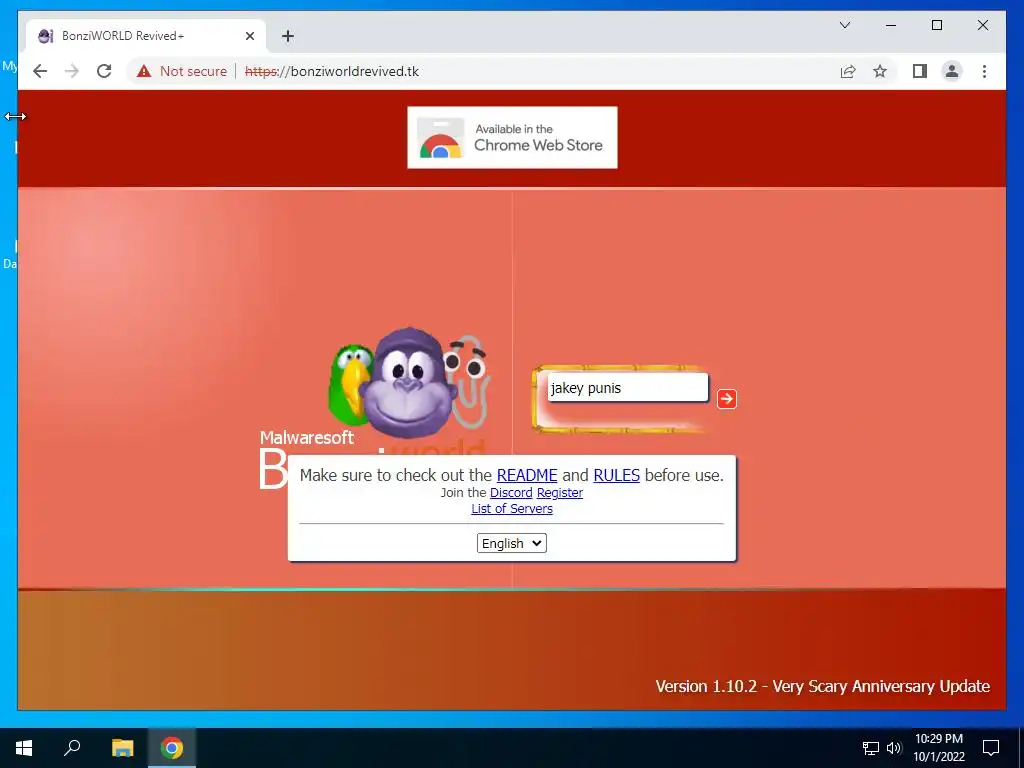1024x768 pixels.
Task: Share this page via share icon
Action: click(848, 71)
